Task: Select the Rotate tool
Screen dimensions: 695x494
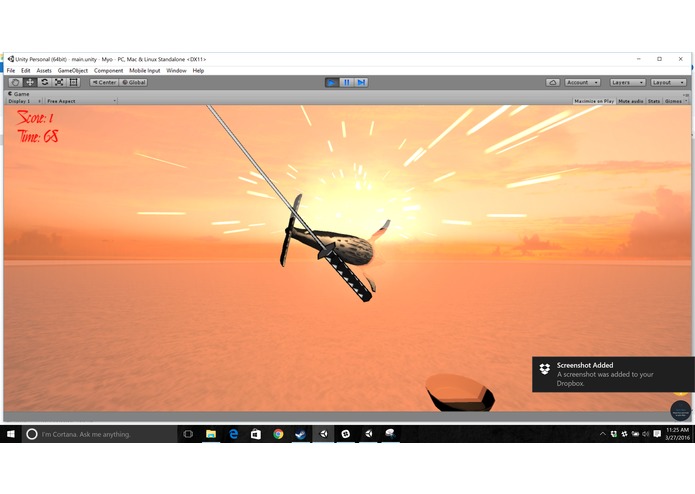Action: pos(44,82)
